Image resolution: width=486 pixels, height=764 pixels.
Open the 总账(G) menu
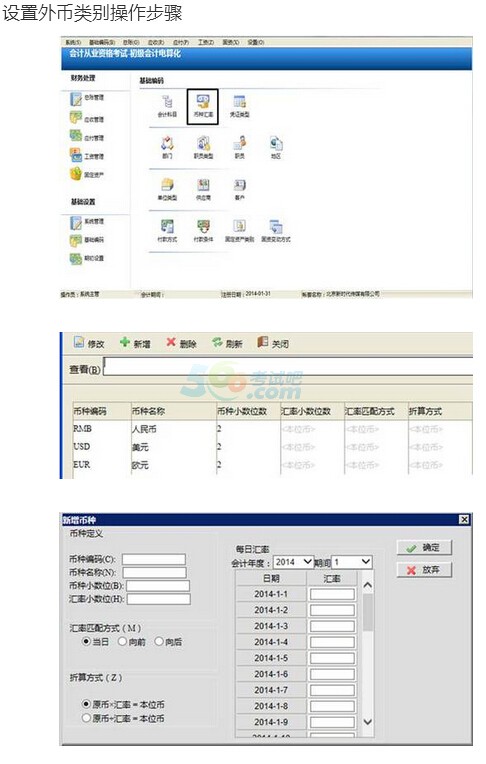point(131,42)
